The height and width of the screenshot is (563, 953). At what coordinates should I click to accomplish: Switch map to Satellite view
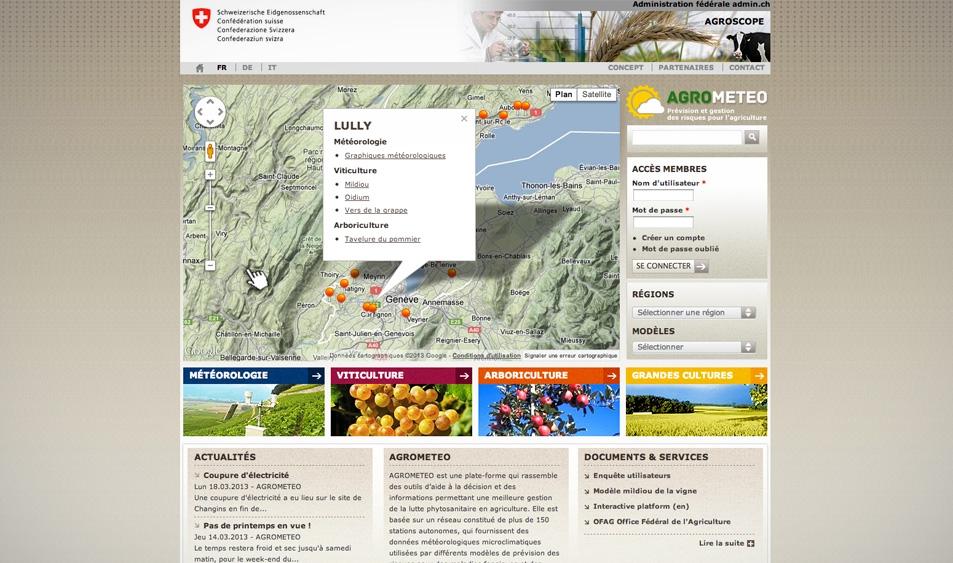tap(596, 94)
